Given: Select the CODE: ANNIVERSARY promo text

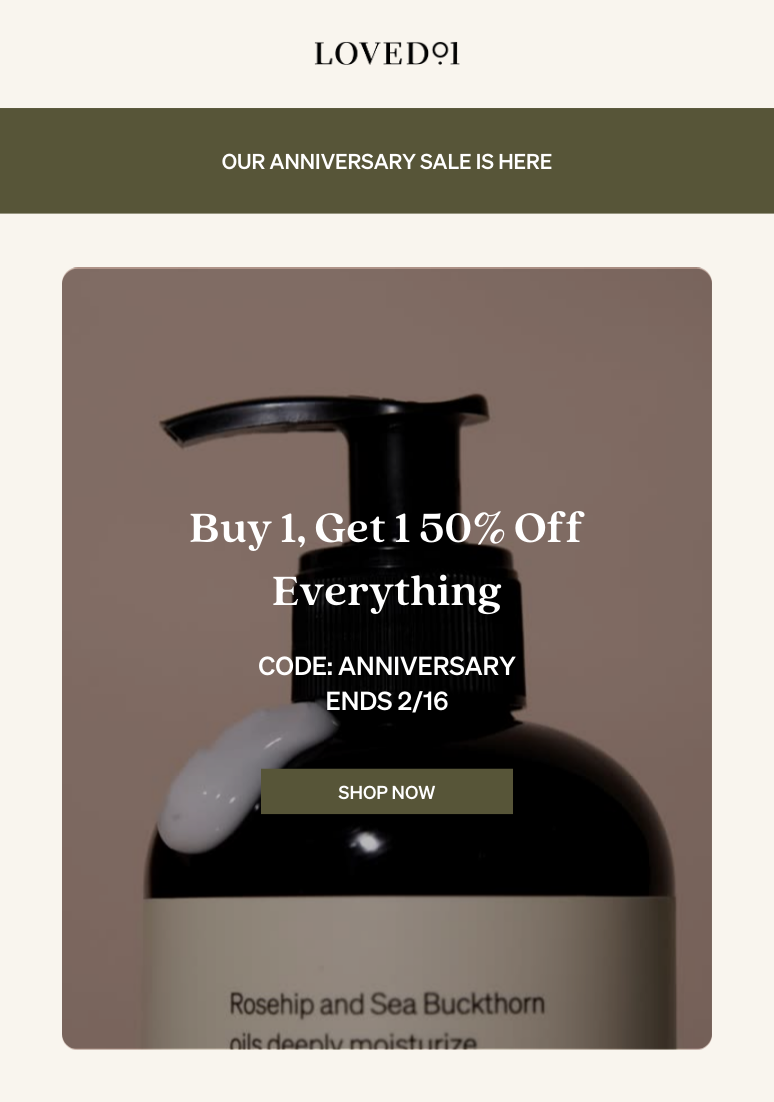Looking at the screenshot, I should point(387,666).
